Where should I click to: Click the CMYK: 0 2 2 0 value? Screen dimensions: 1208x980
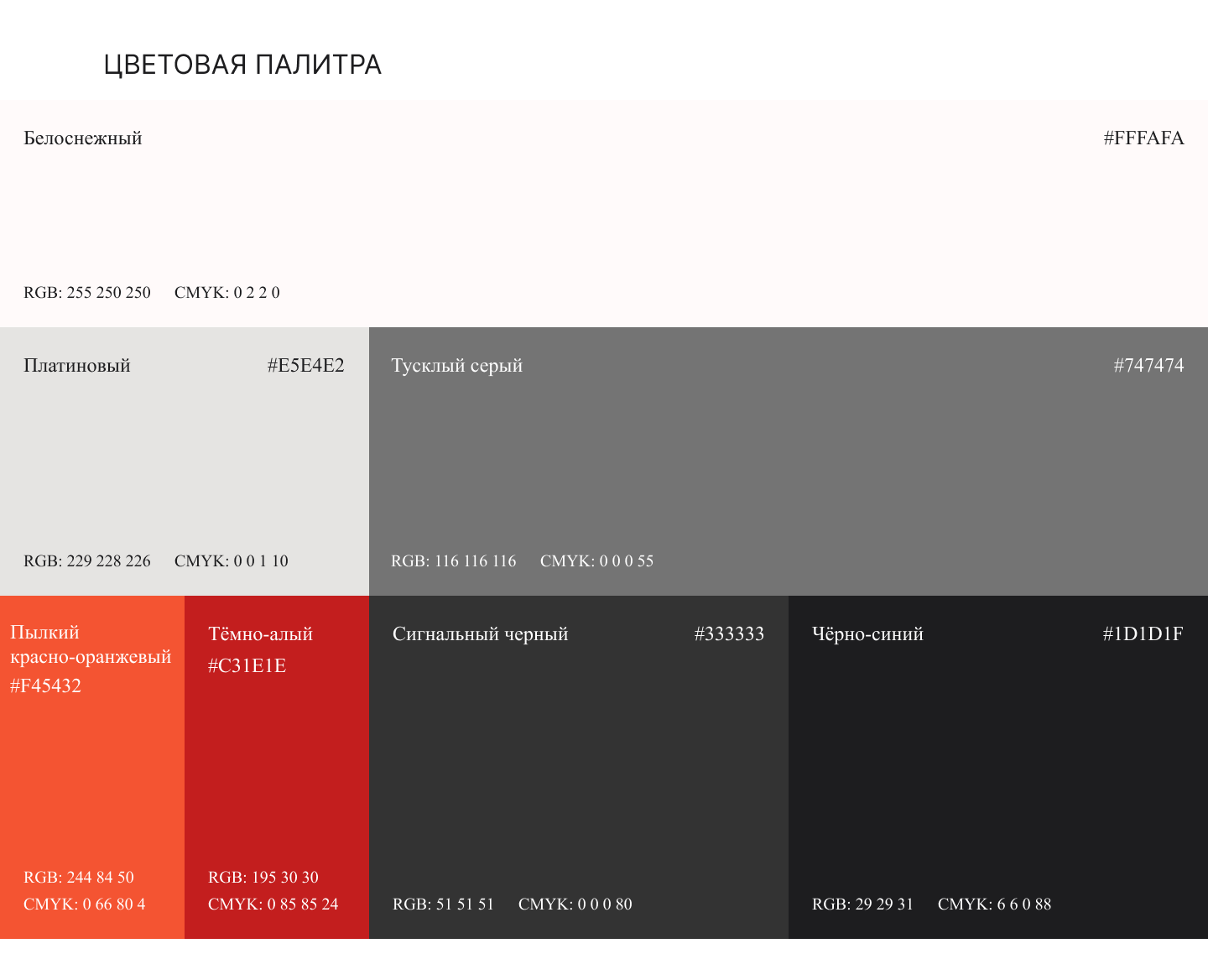[226, 293]
